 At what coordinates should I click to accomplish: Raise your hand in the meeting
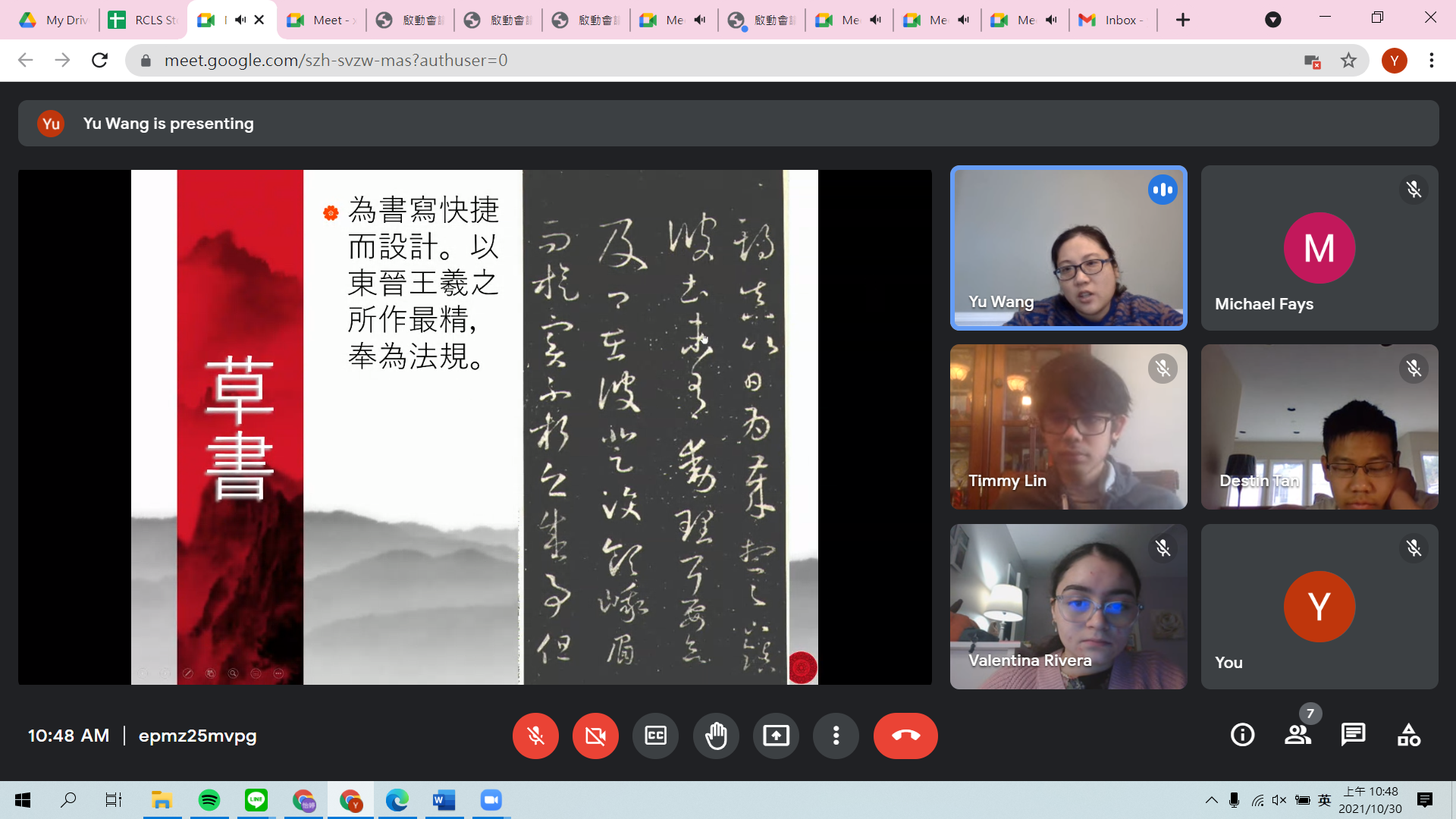pyautogui.click(x=716, y=736)
